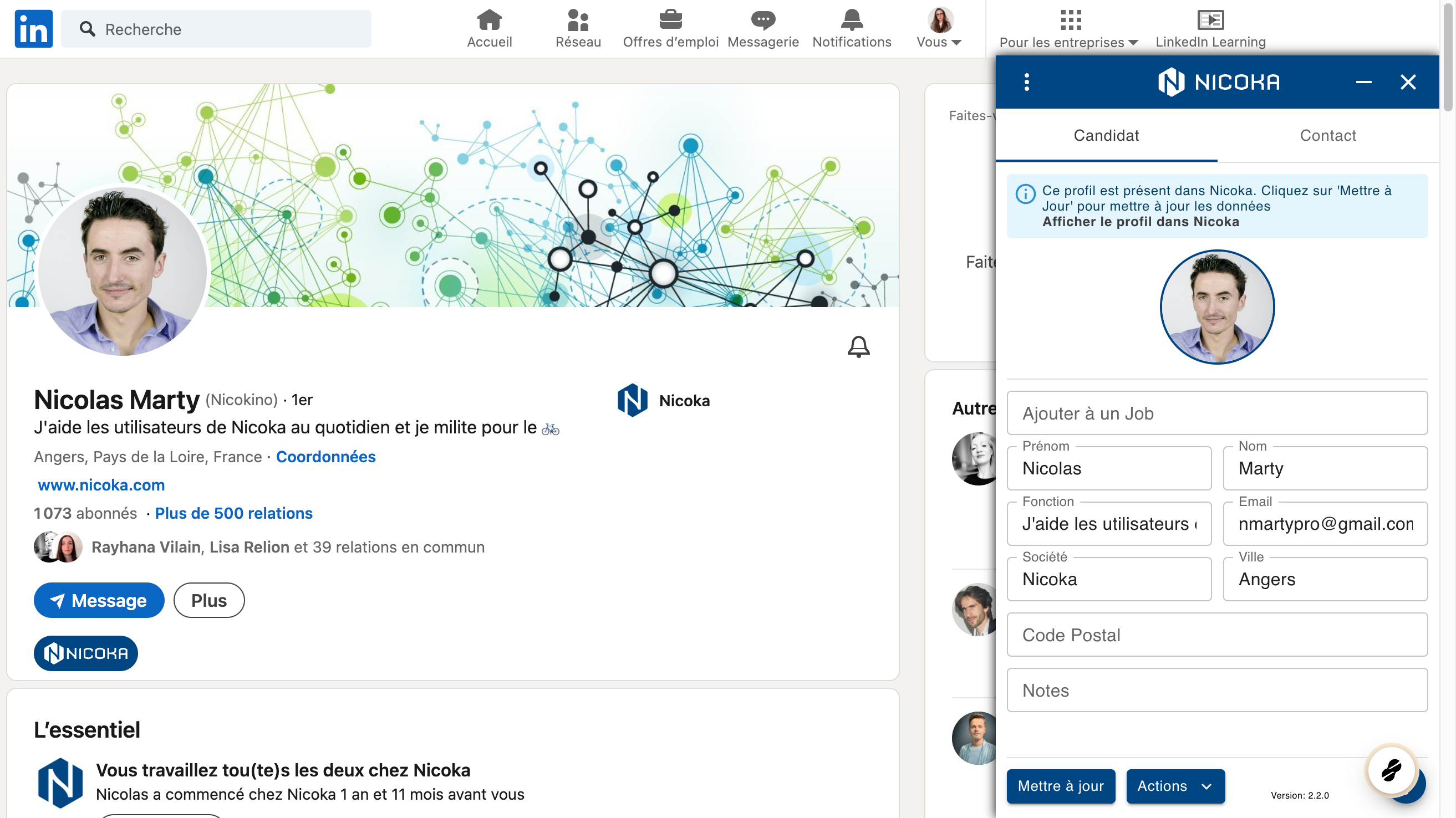Click the Plus button
The height and width of the screenshot is (818, 1456).
point(208,600)
